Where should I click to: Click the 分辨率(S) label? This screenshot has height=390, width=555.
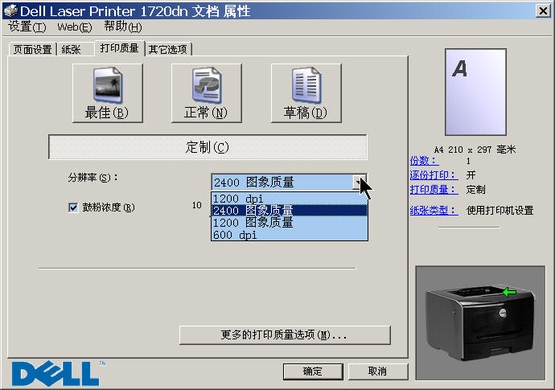point(93,177)
